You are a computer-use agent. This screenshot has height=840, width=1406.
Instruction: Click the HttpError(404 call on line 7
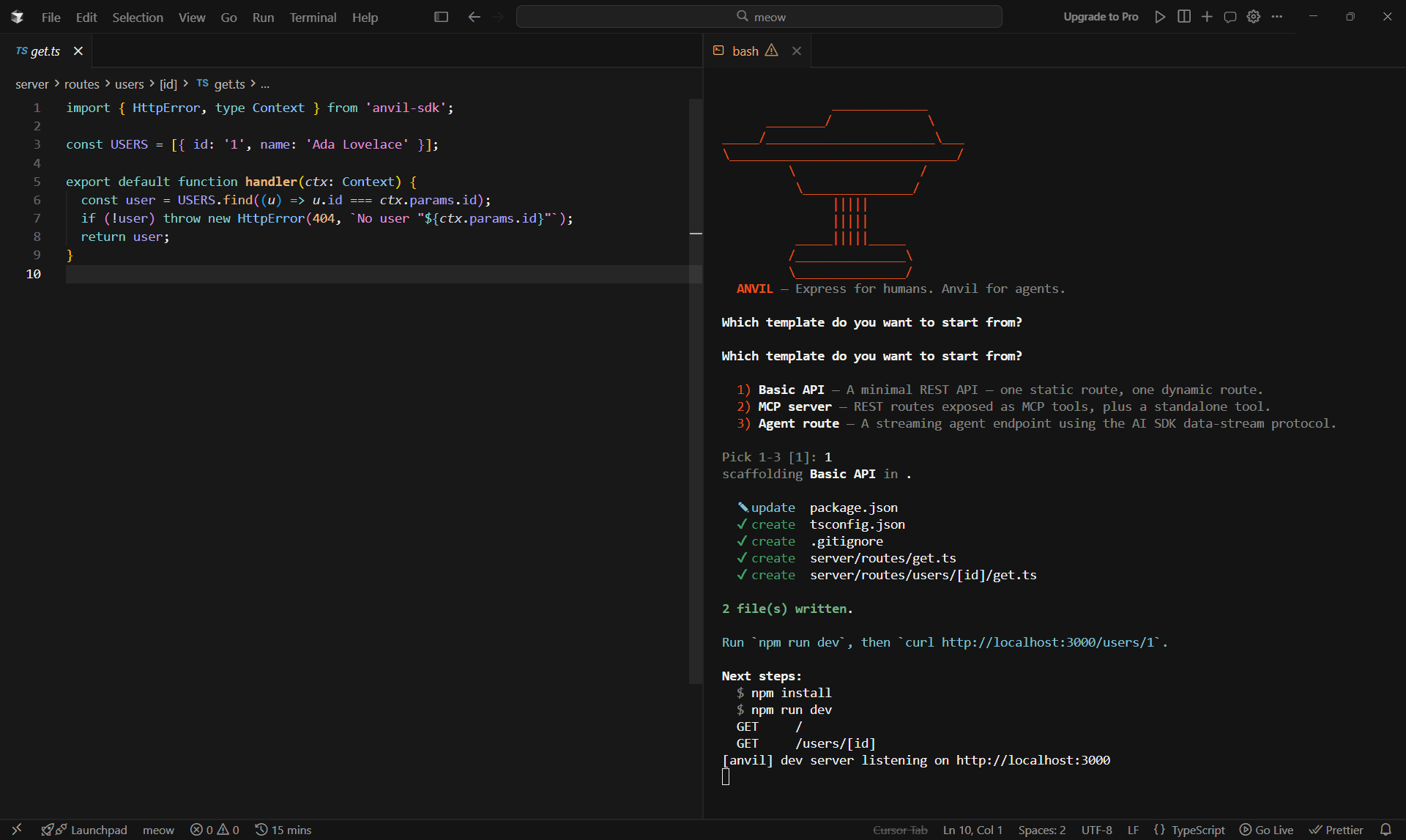(x=286, y=218)
